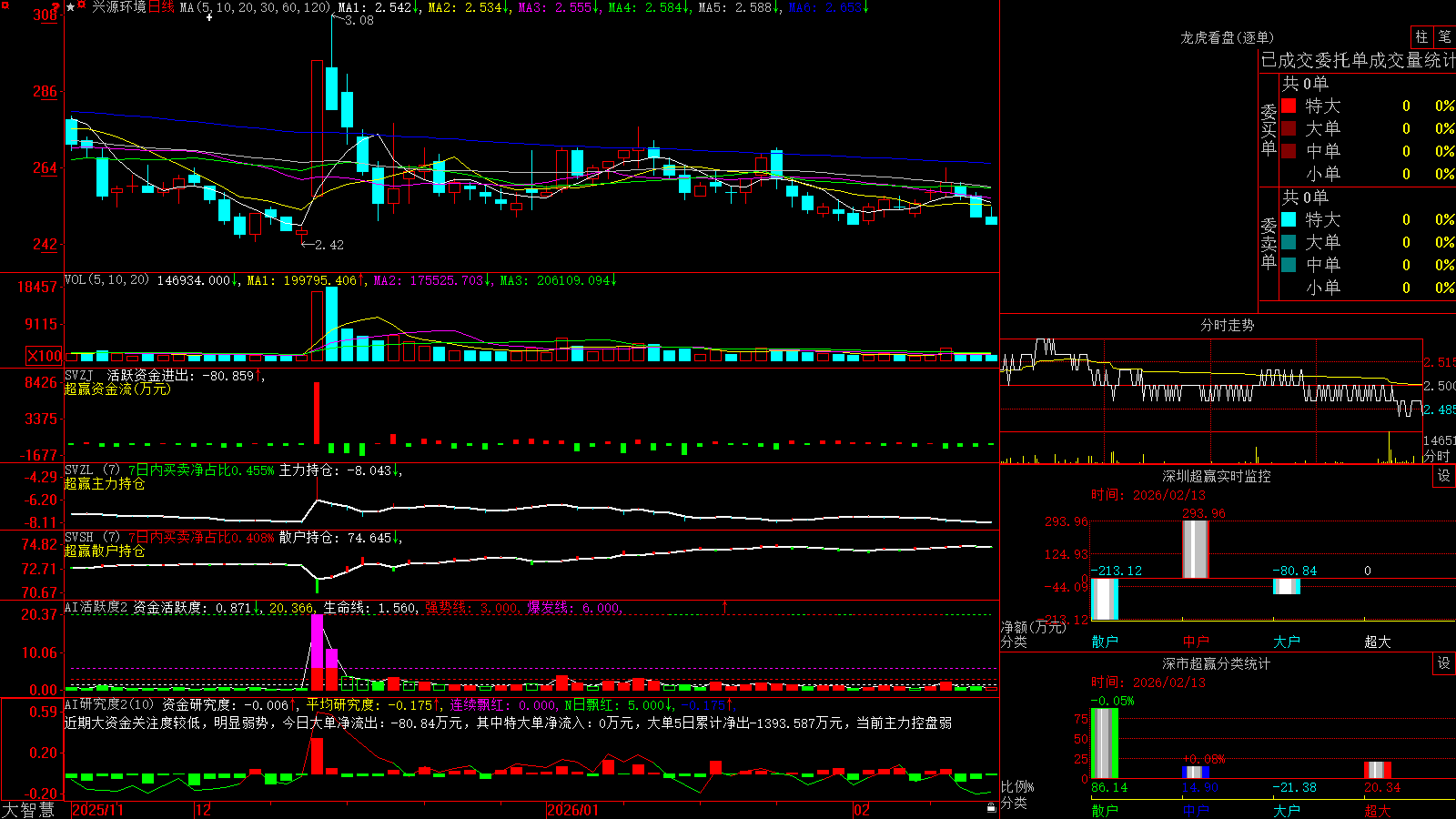Click the 02 month marker on the timeline
Screen dimensions: 1456x819
(x=861, y=810)
